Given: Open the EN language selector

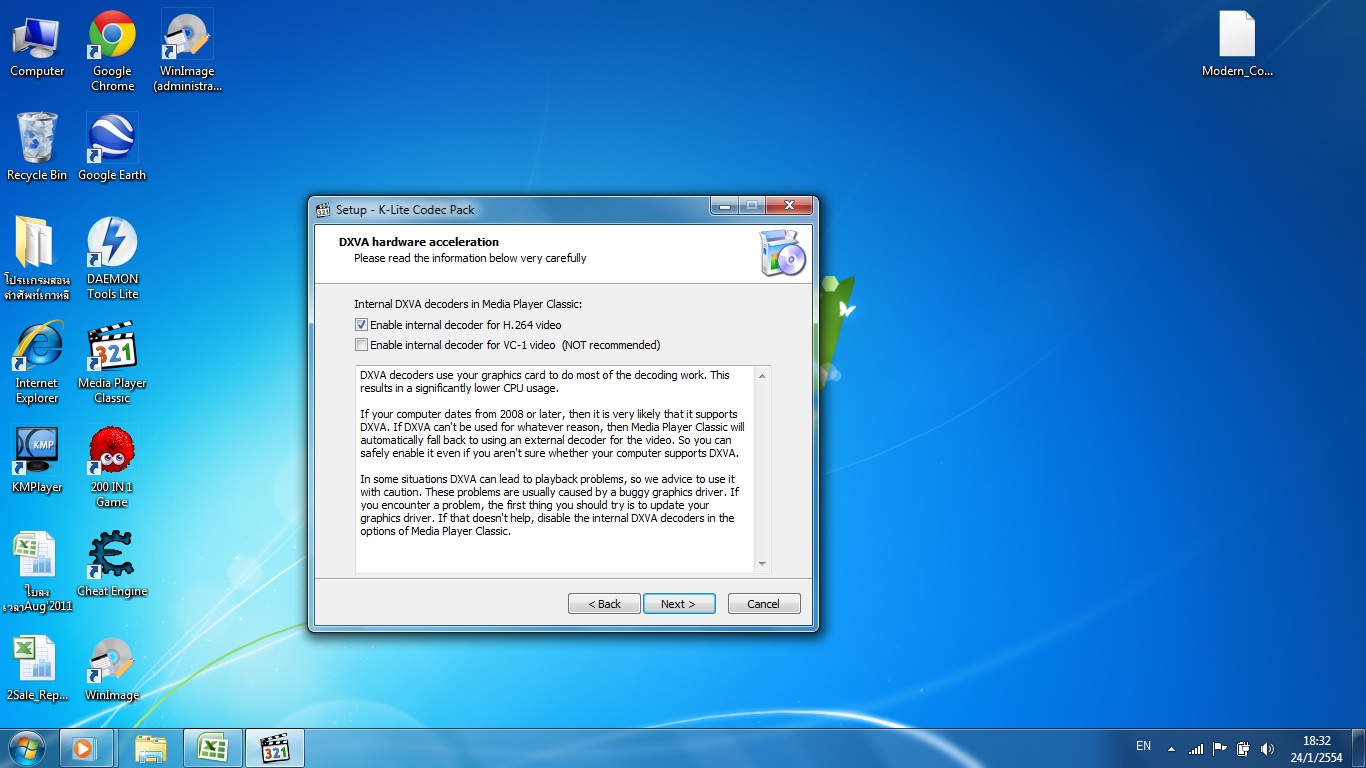Looking at the screenshot, I should pos(1144,746).
